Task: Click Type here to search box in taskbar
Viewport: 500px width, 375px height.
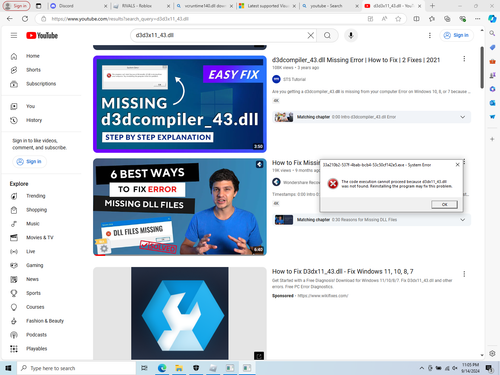Action: 77,368
